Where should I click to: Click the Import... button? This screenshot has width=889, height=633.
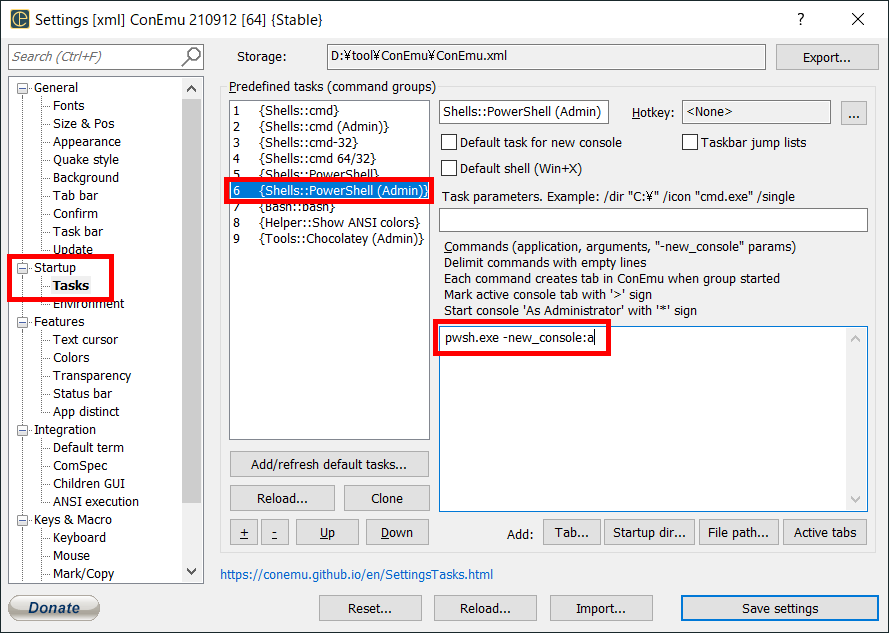(x=601, y=609)
